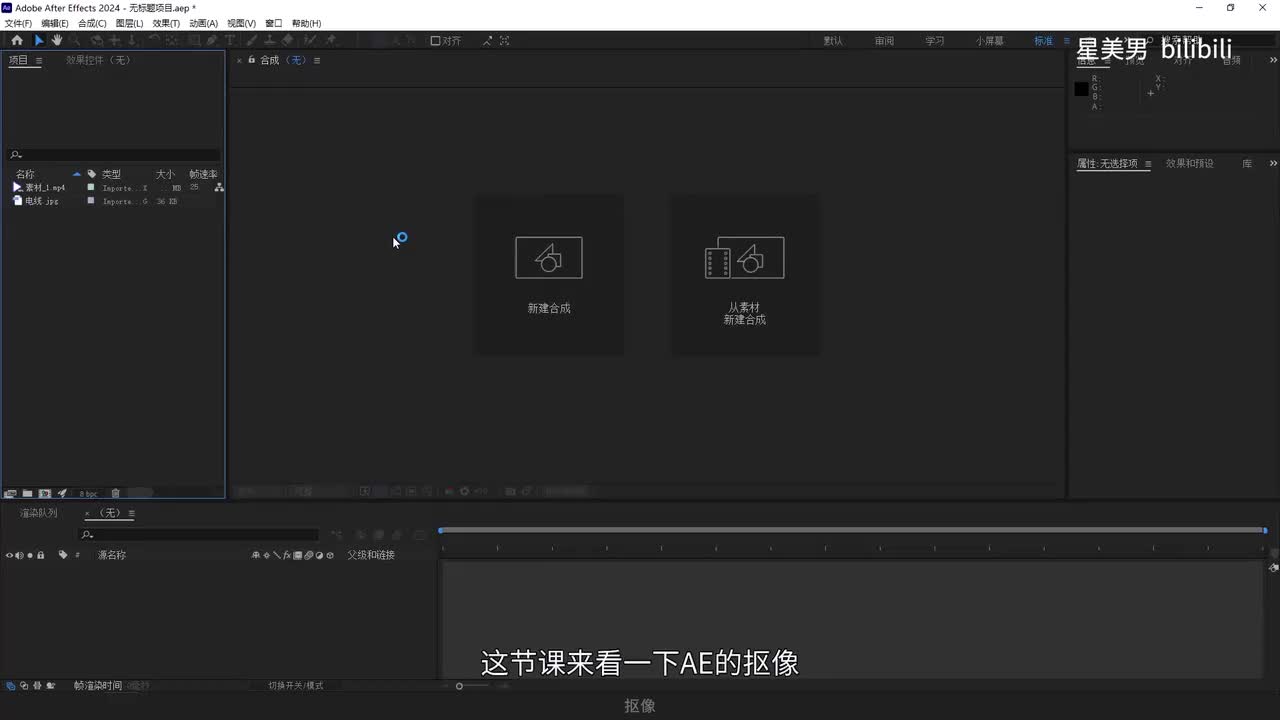Select the Hand tool
The width and height of the screenshot is (1280, 720).
click(57, 40)
